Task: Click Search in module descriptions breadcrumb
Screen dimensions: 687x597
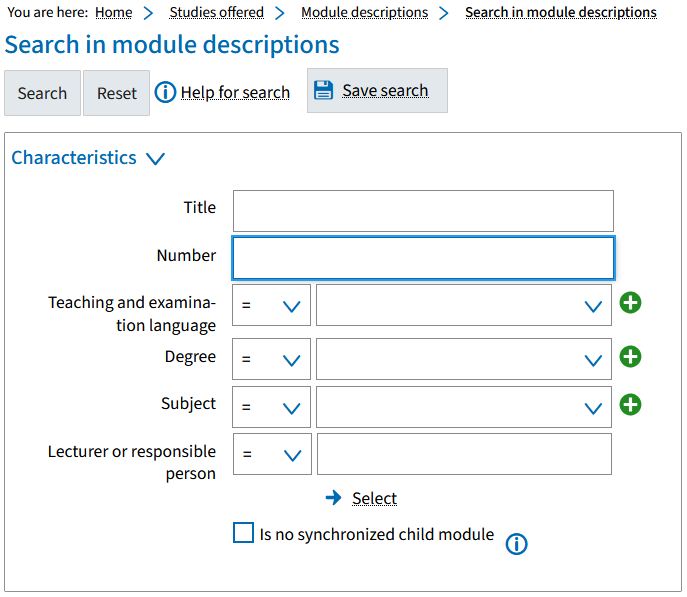Action: (561, 12)
